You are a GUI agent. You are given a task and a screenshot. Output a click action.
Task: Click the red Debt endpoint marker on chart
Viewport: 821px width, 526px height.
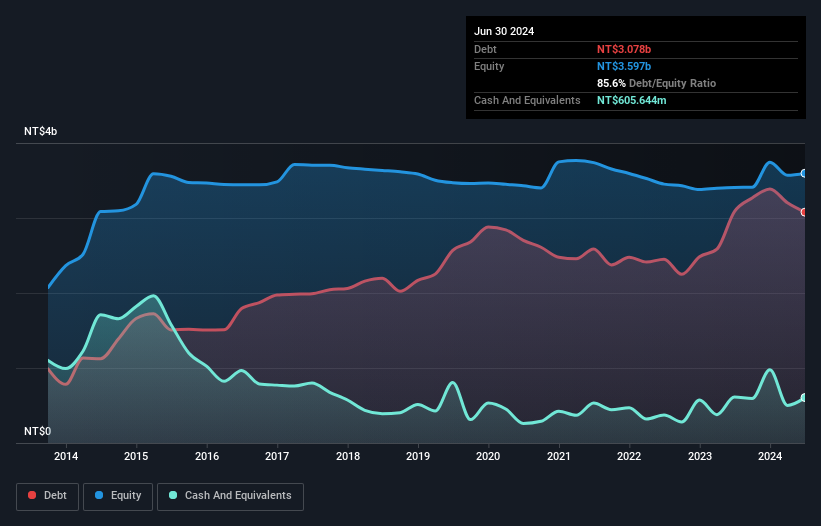click(x=804, y=212)
